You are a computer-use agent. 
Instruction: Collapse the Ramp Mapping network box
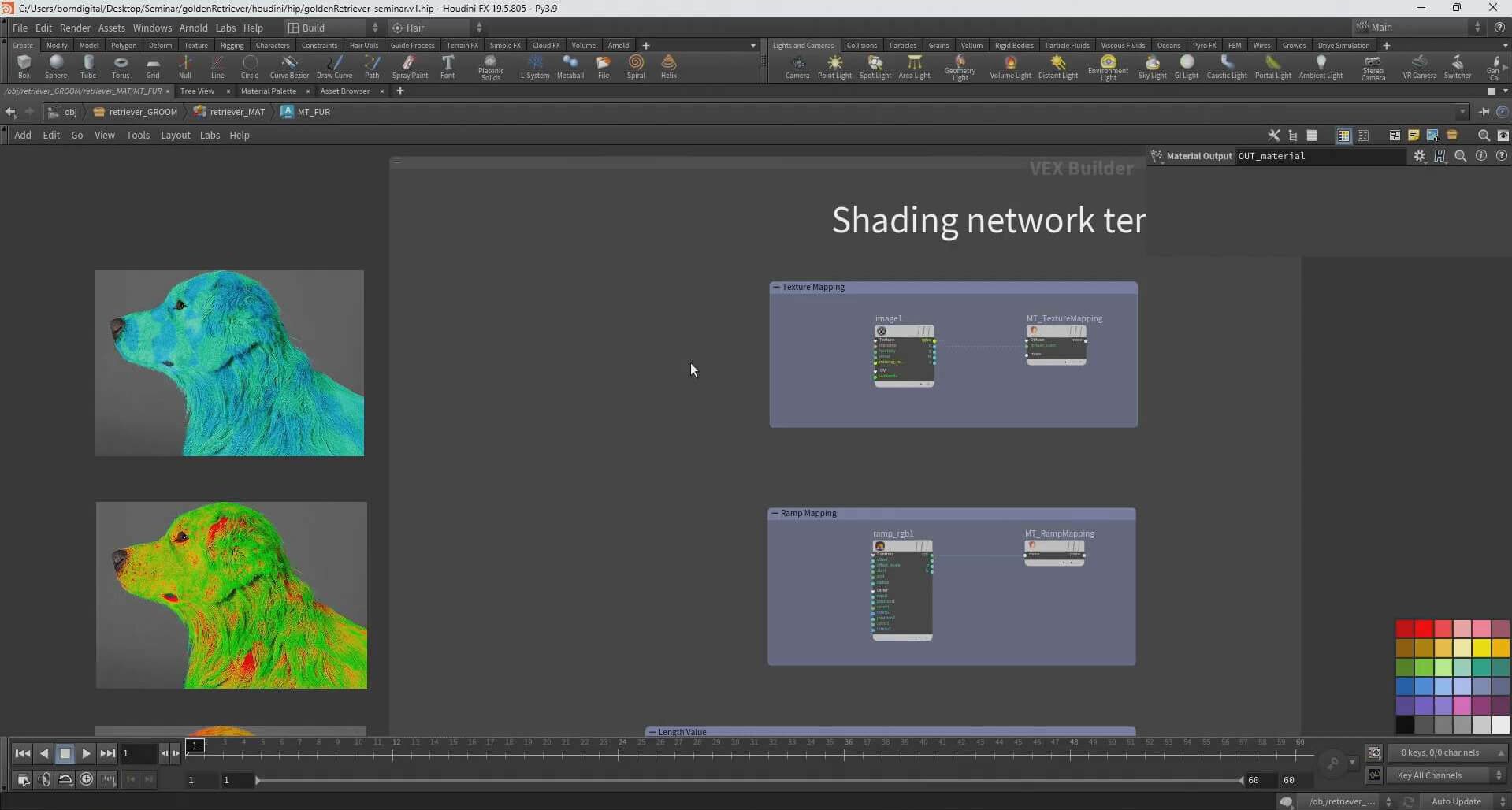click(775, 514)
